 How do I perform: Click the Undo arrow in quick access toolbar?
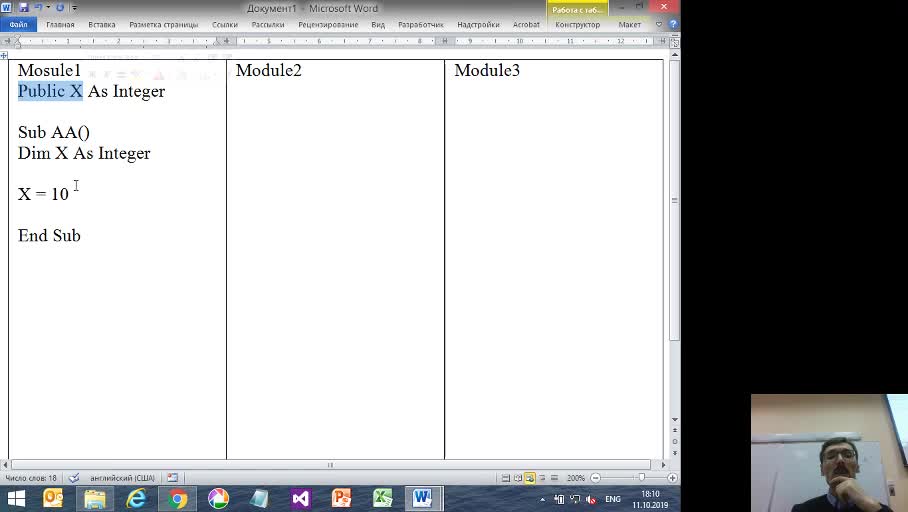(38, 8)
